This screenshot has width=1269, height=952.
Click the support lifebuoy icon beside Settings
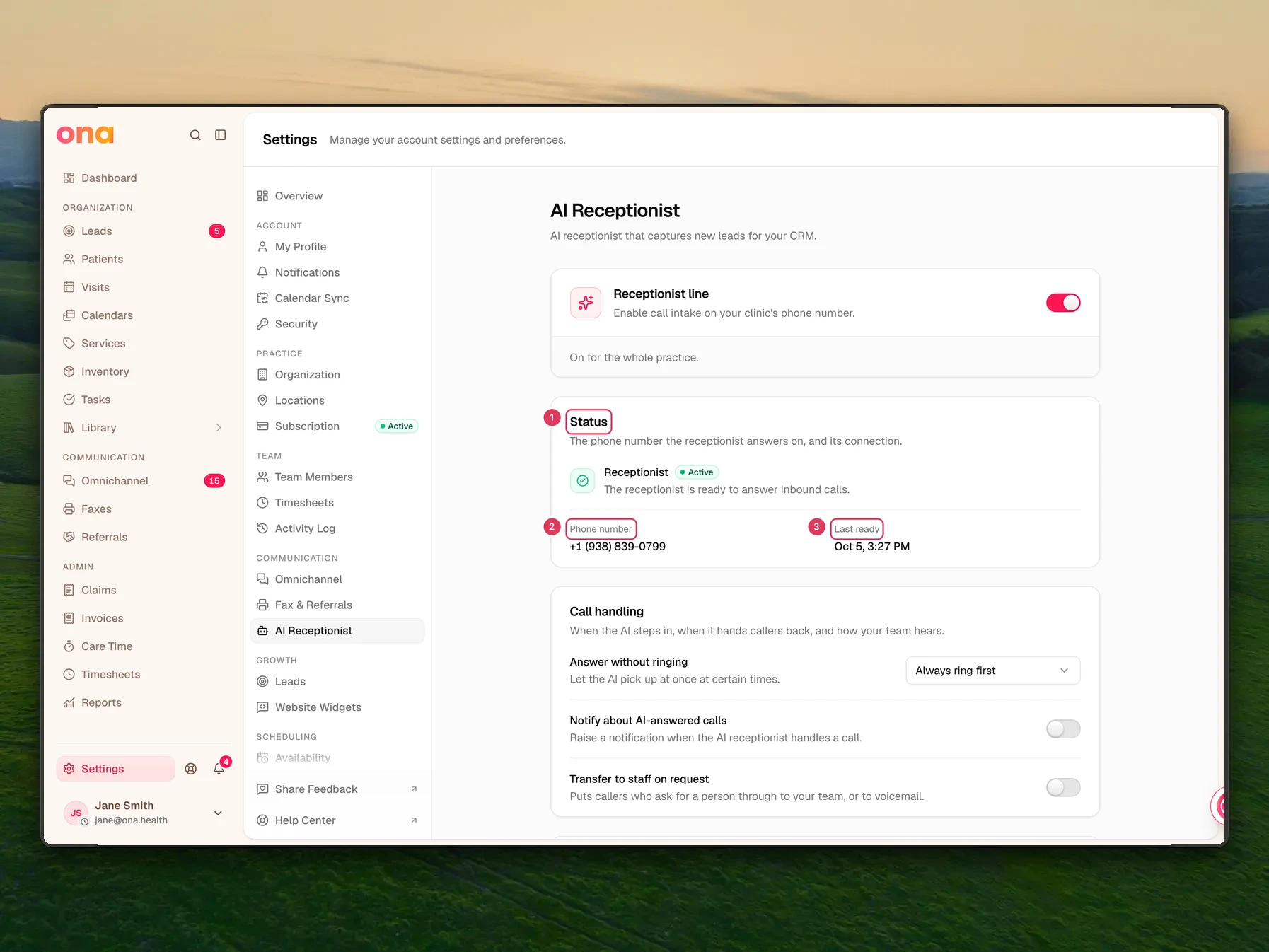191,769
